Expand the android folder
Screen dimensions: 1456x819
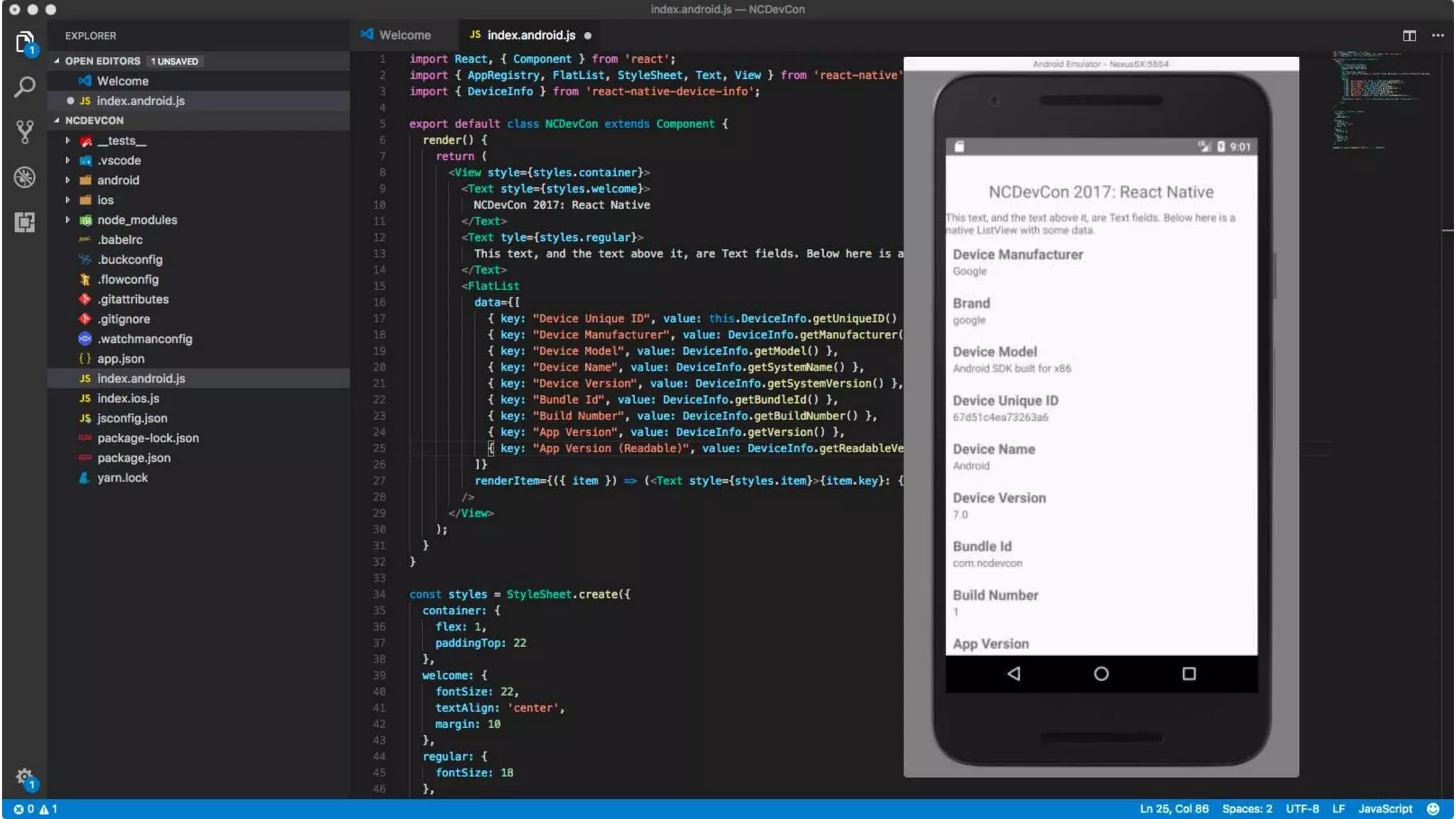pyautogui.click(x=118, y=181)
